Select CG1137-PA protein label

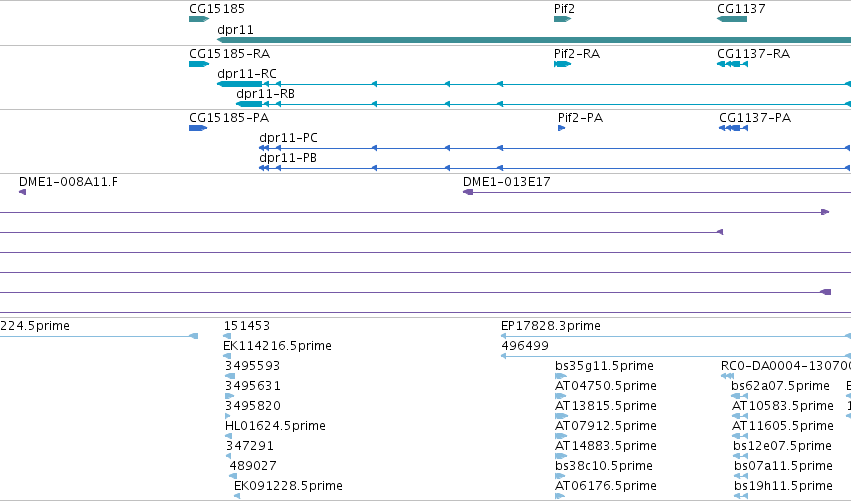(x=754, y=118)
